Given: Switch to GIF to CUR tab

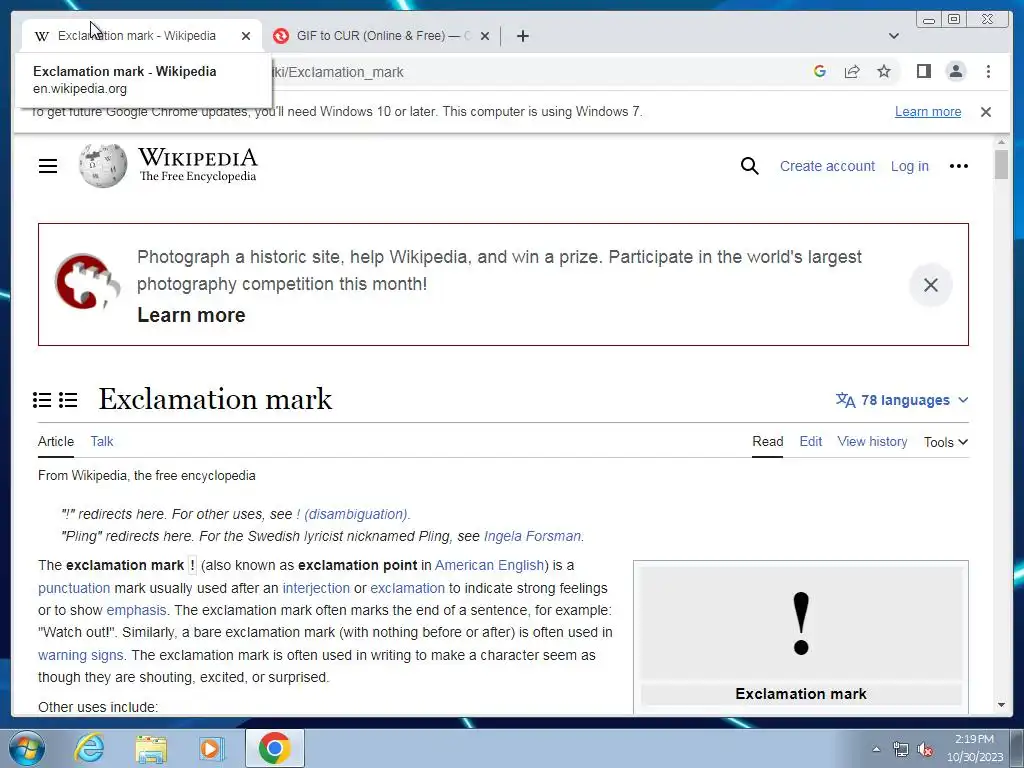Looking at the screenshot, I should click(381, 36).
